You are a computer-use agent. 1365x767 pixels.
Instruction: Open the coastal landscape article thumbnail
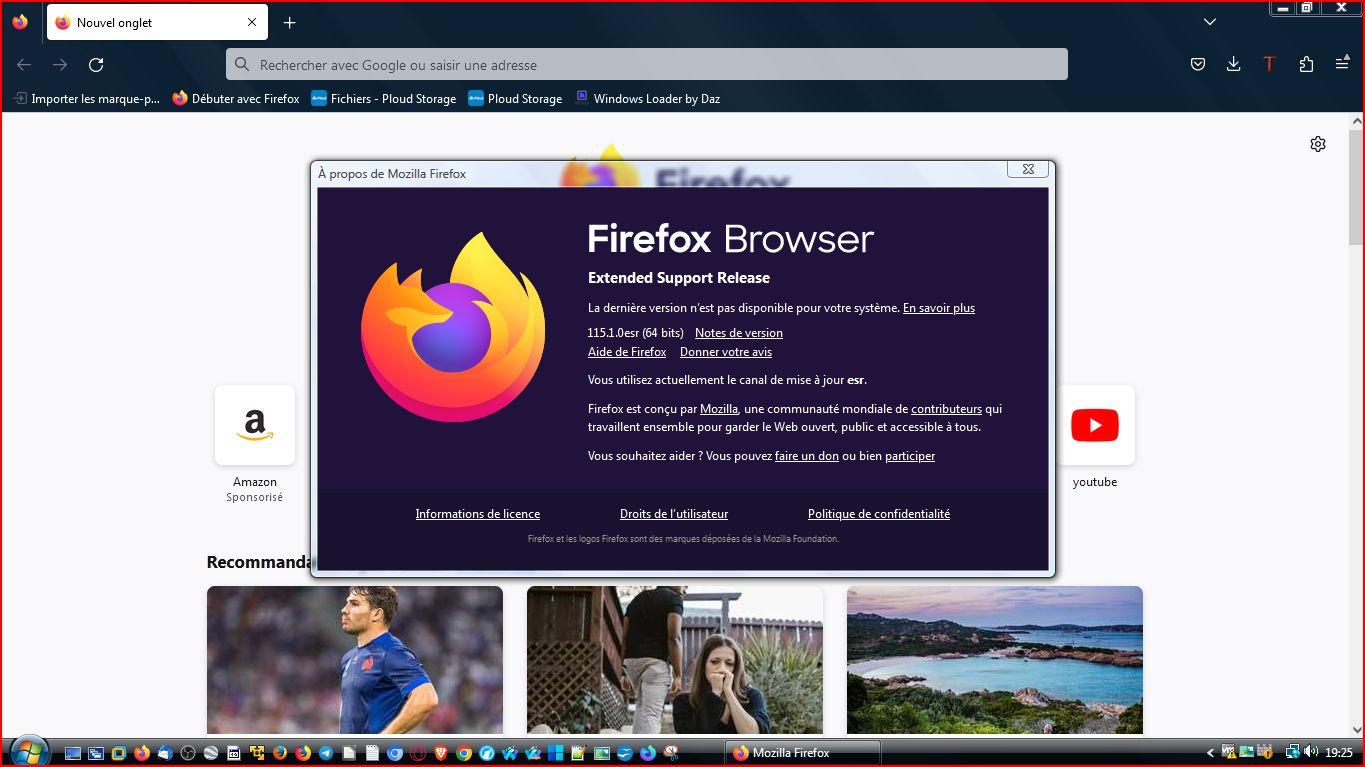click(995, 660)
